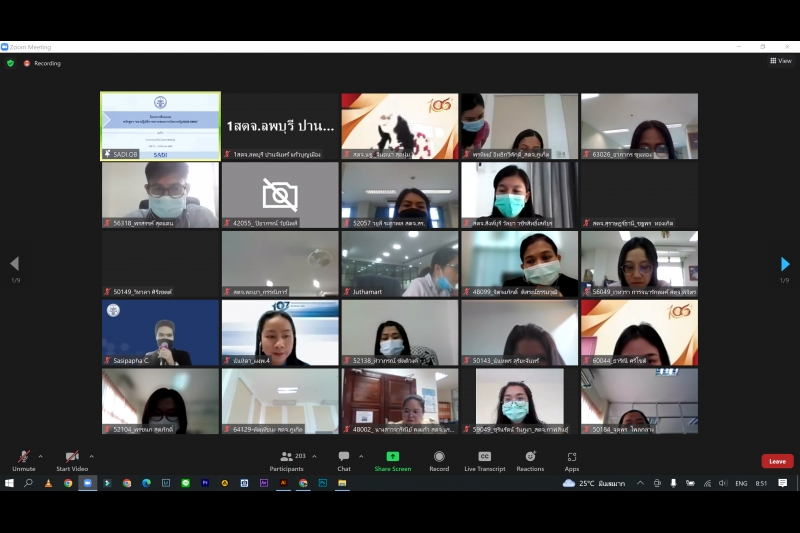Expand video options arrow beside Start Video
The image size is (800, 533).
[92, 456]
